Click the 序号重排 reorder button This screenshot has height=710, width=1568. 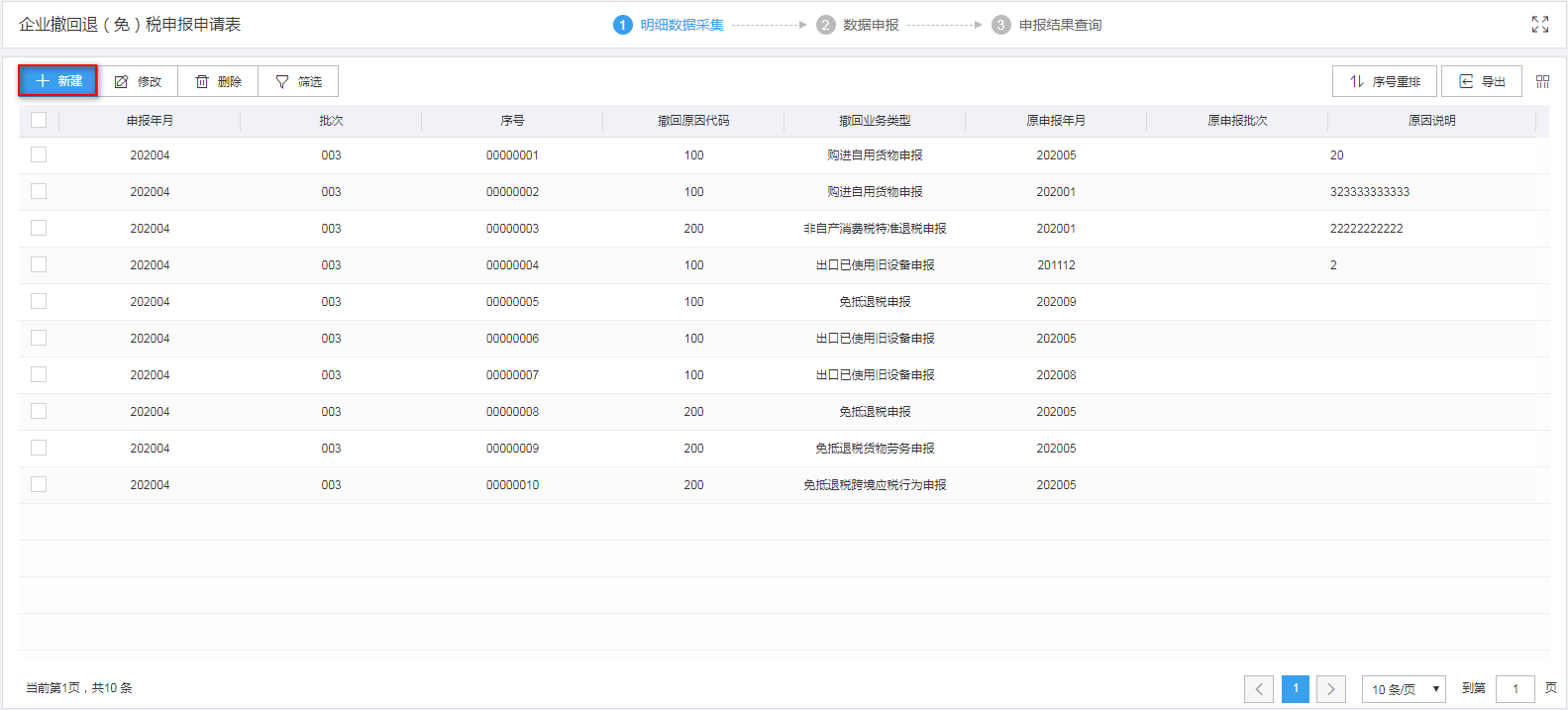(1384, 81)
